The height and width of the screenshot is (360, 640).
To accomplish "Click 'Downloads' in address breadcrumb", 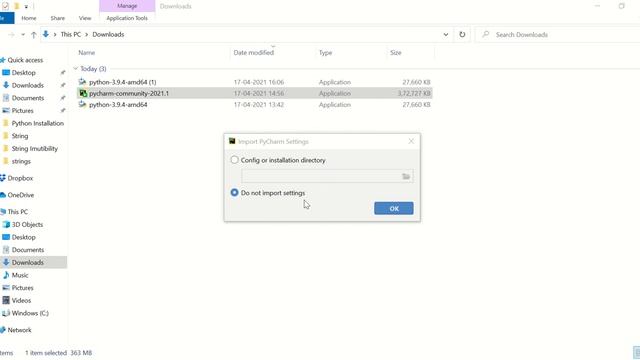I will pyautogui.click(x=108, y=35).
